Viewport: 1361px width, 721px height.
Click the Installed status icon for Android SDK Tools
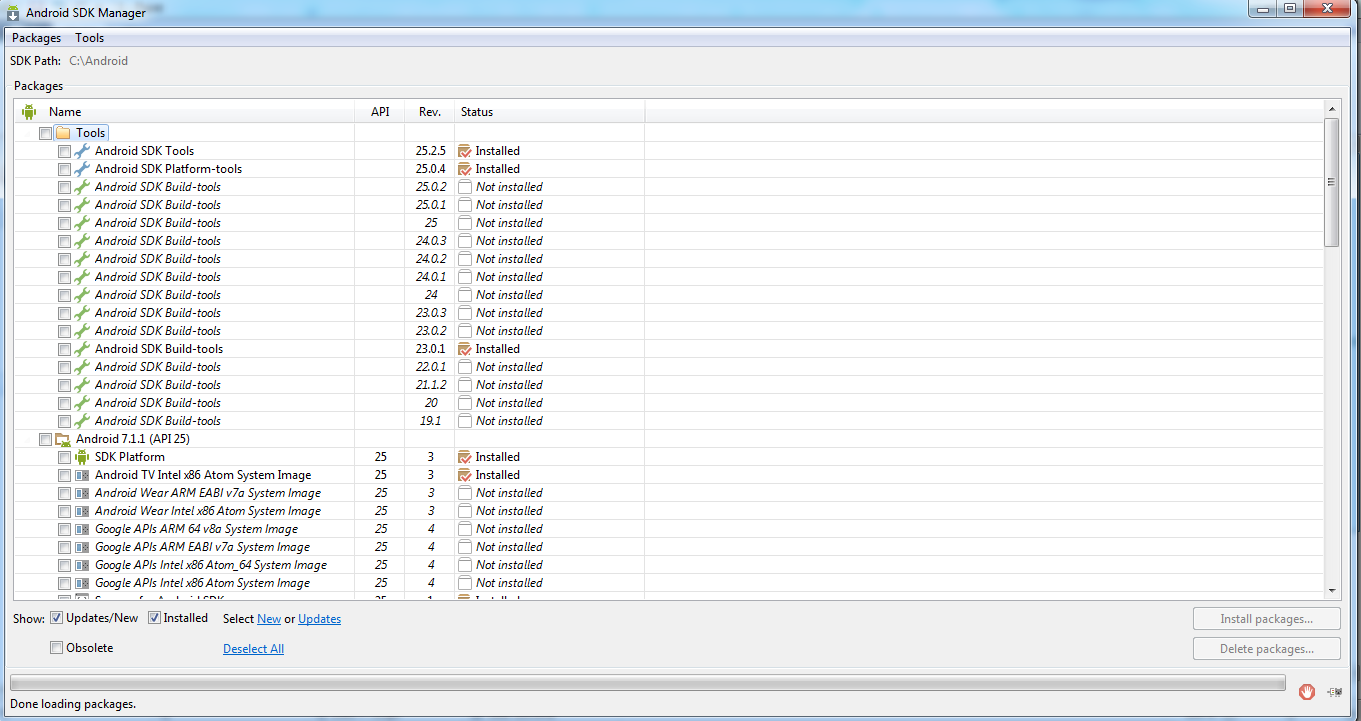pos(465,151)
